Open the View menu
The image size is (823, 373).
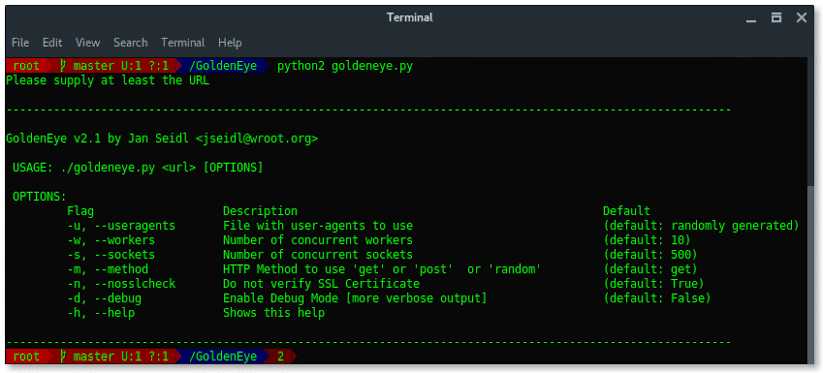pos(88,42)
